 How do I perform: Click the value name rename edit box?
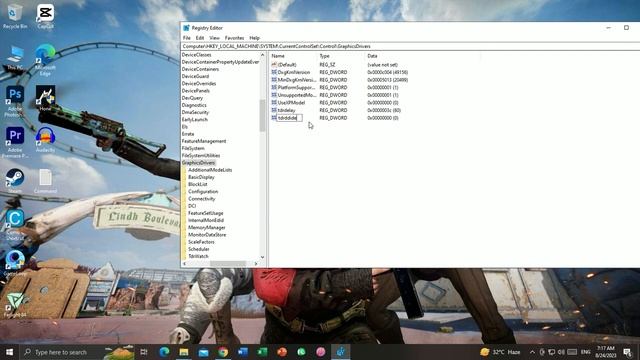(289, 118)
